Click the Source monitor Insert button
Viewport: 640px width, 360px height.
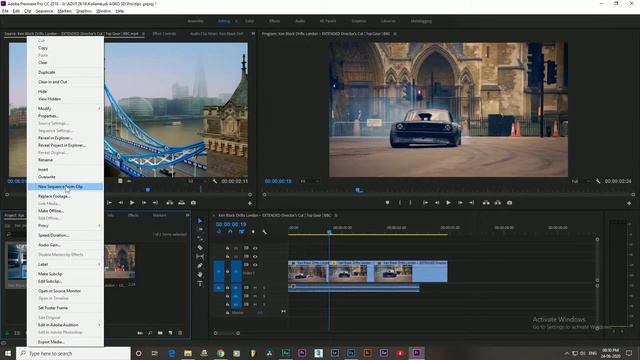[169, 202]
